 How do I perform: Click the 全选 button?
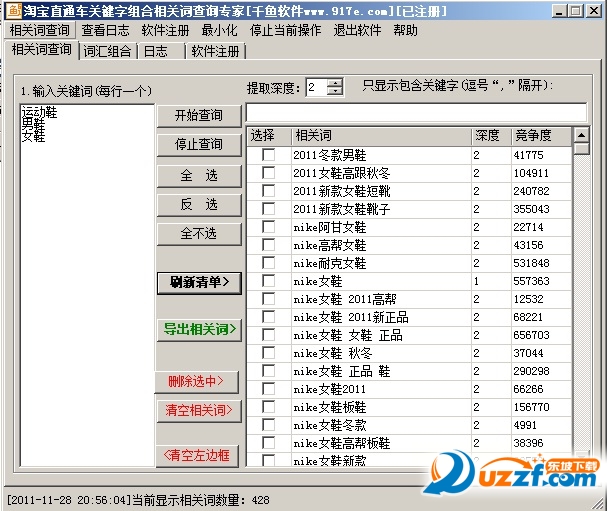pyautogui.click(x=199, y=176)
